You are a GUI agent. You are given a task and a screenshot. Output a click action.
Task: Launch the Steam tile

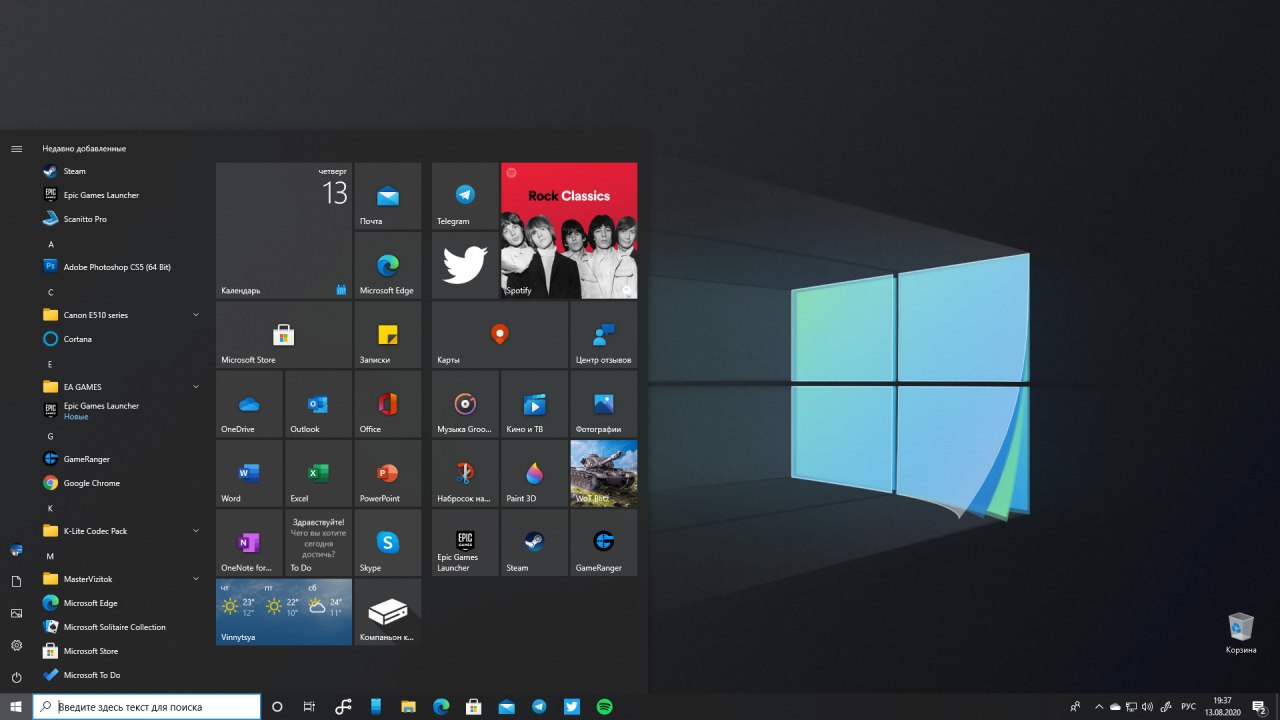click(x=534, y=542)
